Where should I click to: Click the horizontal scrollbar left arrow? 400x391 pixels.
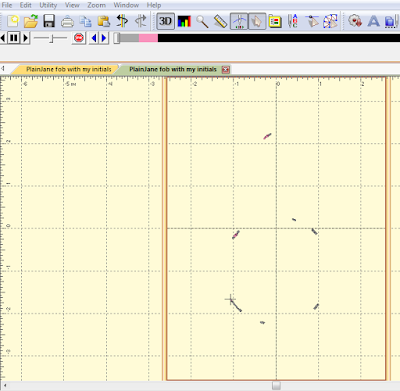pyautogui.click(x=5, y=385)
